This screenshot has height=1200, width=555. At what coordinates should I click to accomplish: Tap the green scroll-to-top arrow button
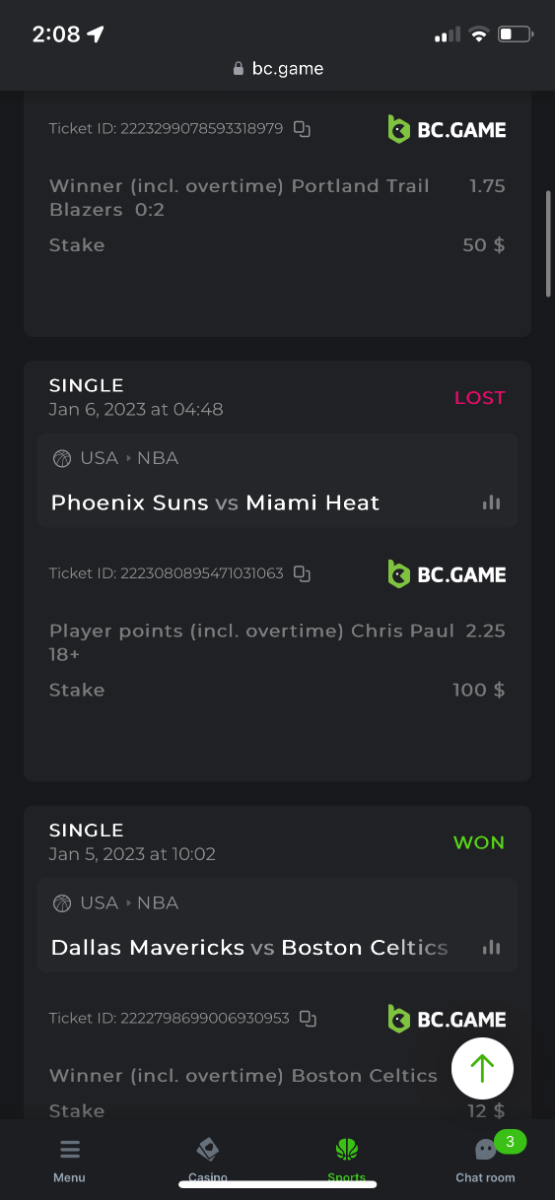(x=482, y=1068)
